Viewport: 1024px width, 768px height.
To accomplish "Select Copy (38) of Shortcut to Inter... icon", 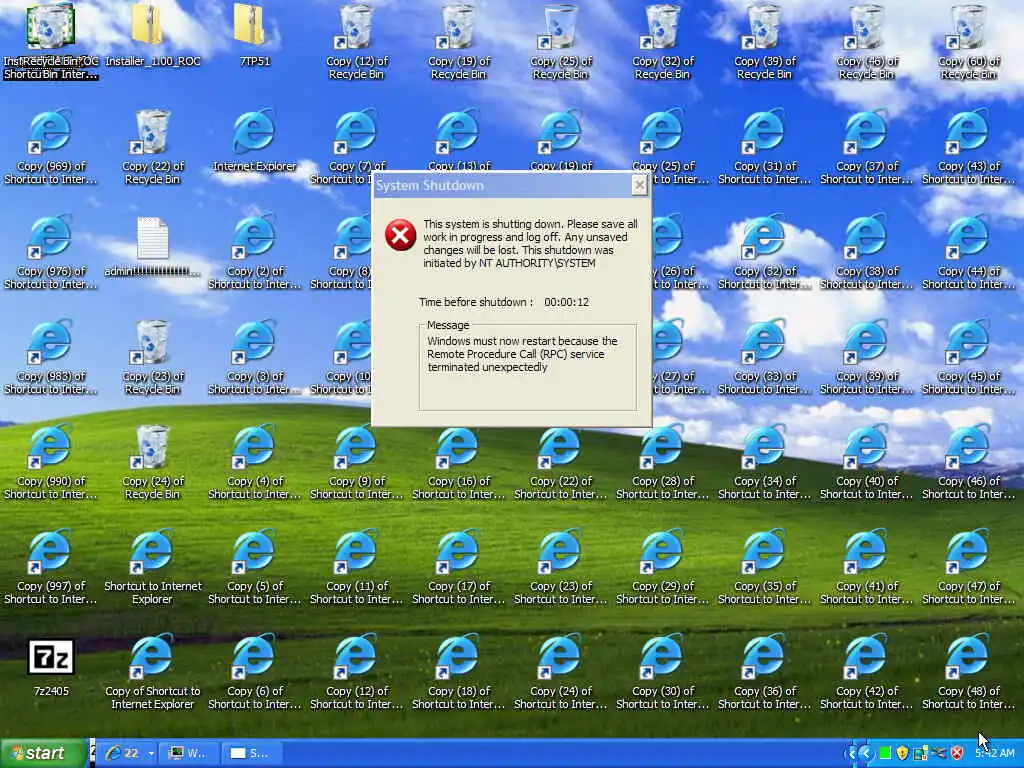I will [866, 253].
